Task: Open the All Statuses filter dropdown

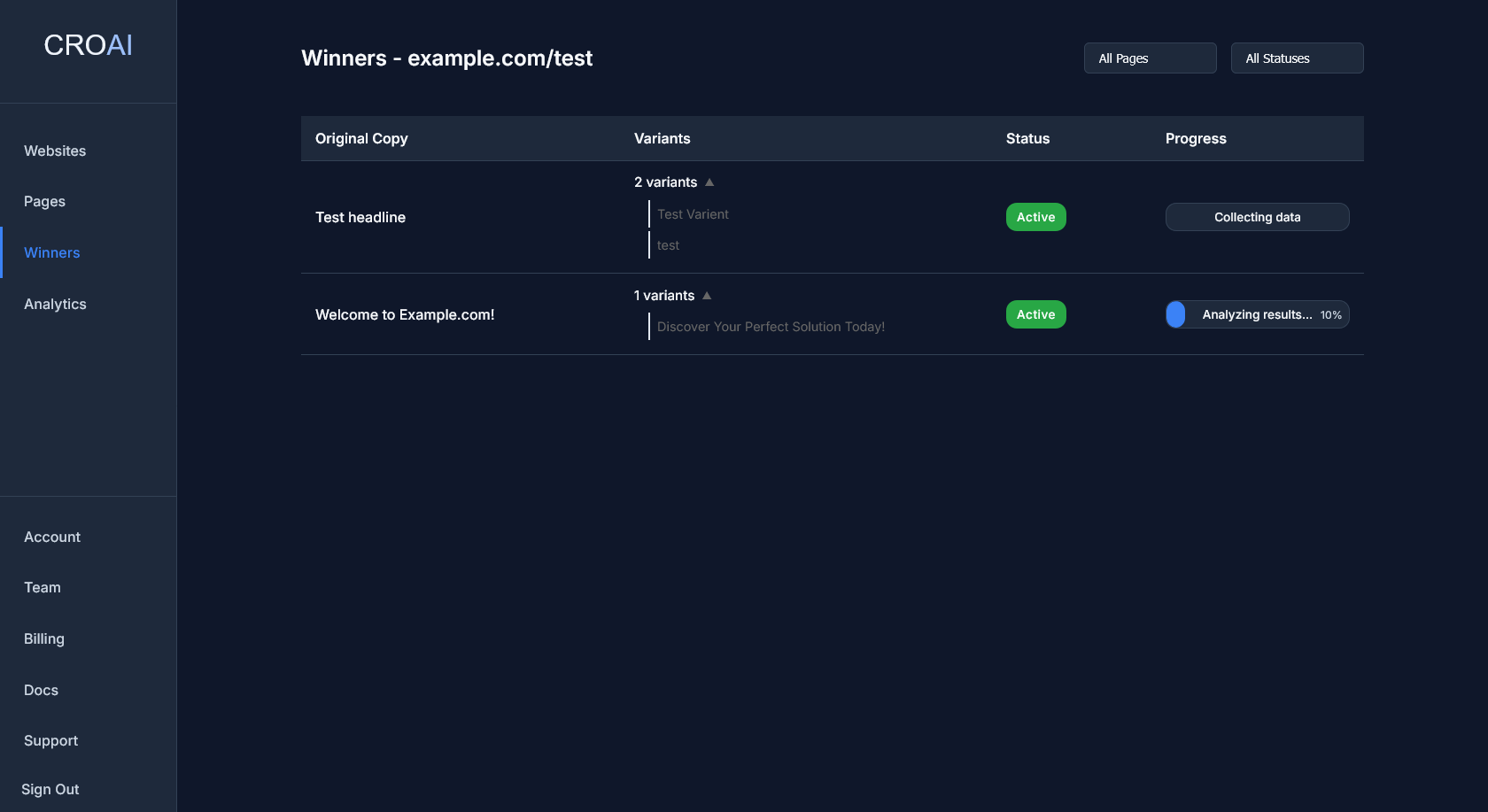Action: pos(1297,58)
